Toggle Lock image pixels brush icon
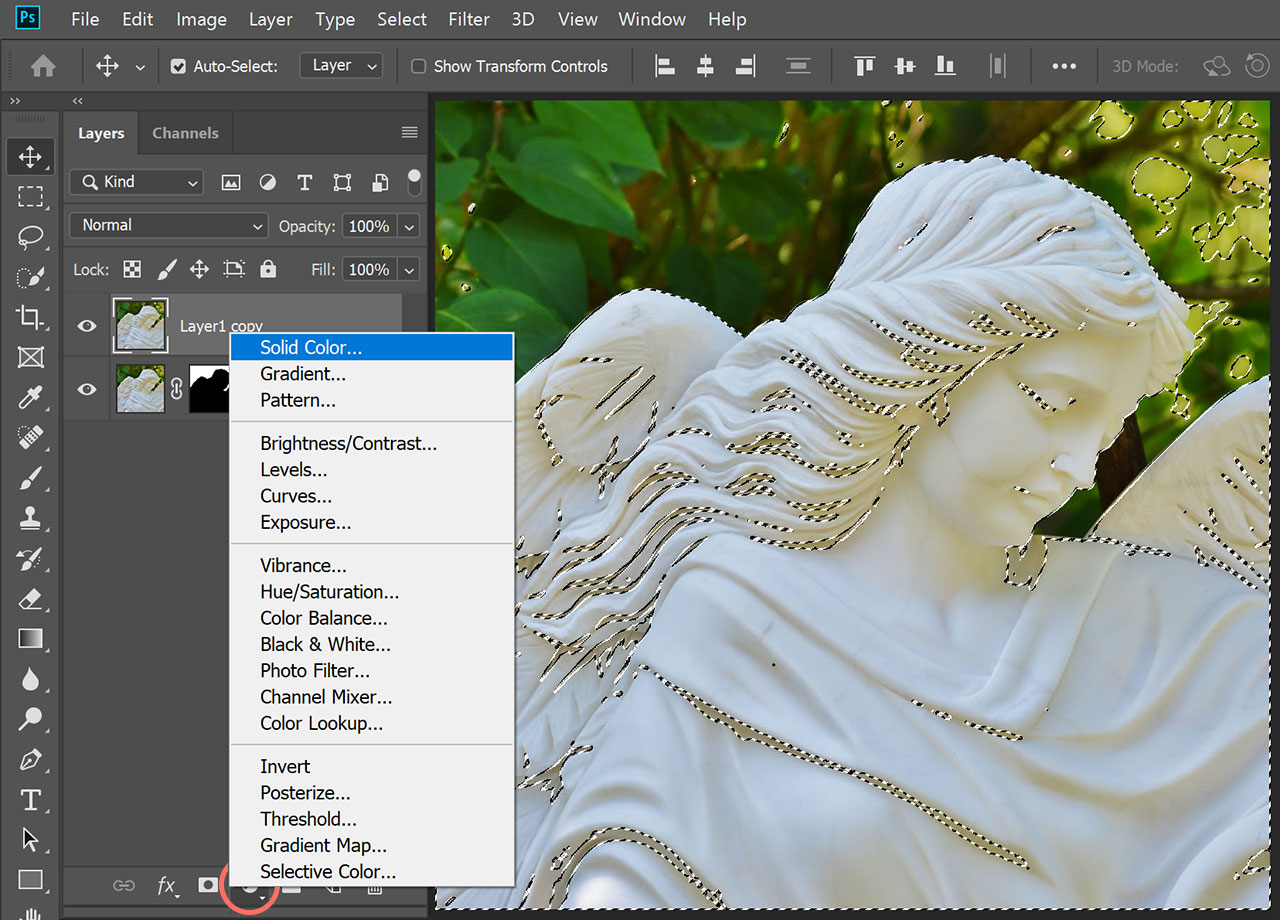The height and width of the screenshot is (920, 1280). click(167, 269)
